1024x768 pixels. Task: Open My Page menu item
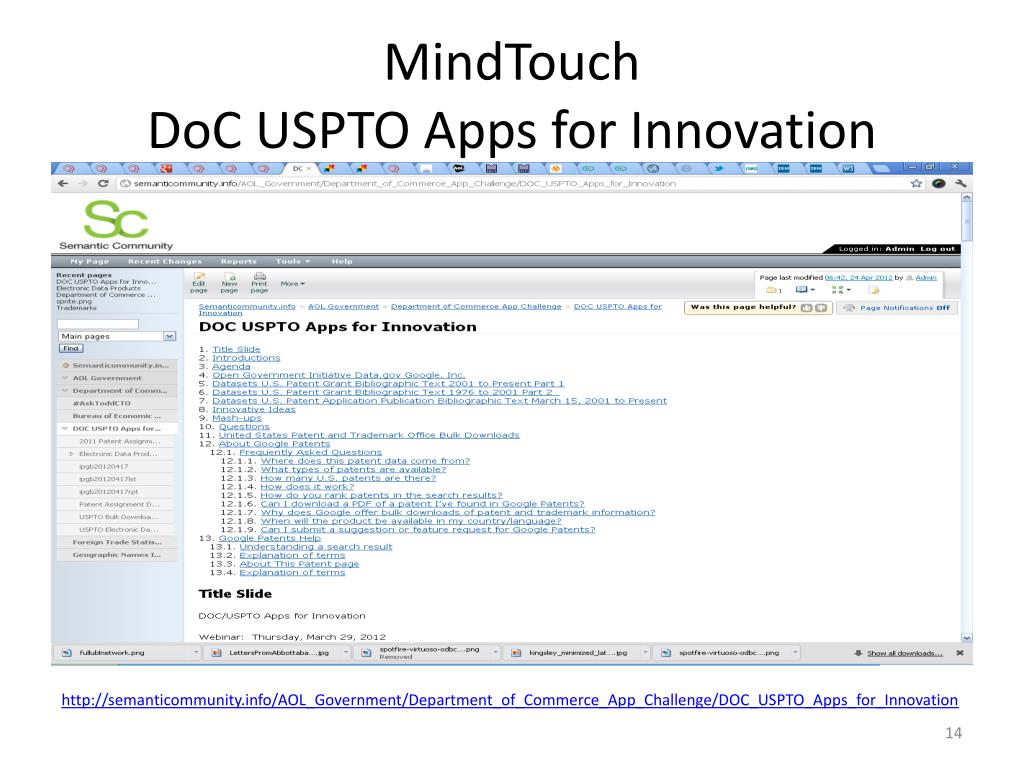pos(89,261)
